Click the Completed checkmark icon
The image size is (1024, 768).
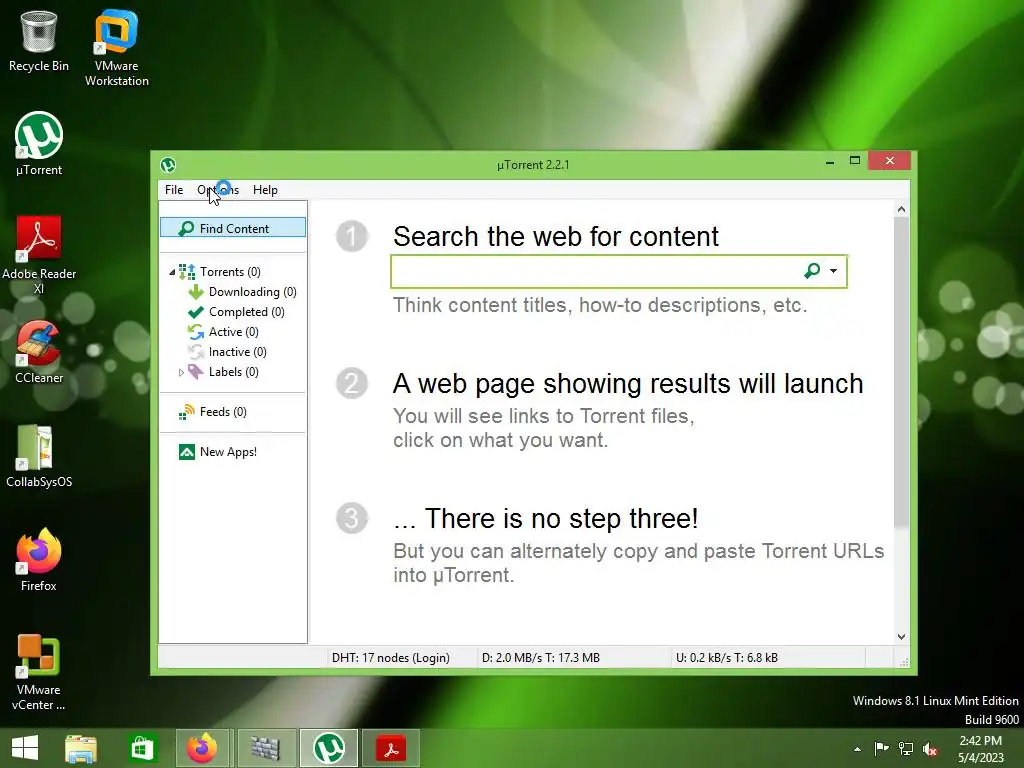pyautogui.click(x=196, y=312)
